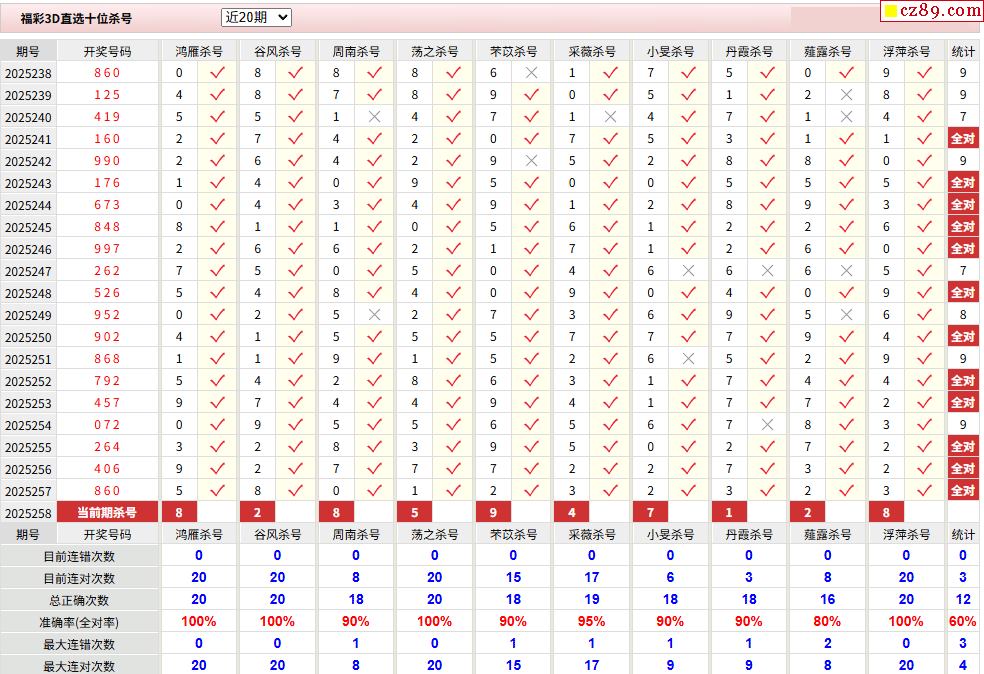Click the cross mark under 采薇杀号 in row 2025240
Image resolution: width=984 pixels, height=674 pixels.
[610, 117]
